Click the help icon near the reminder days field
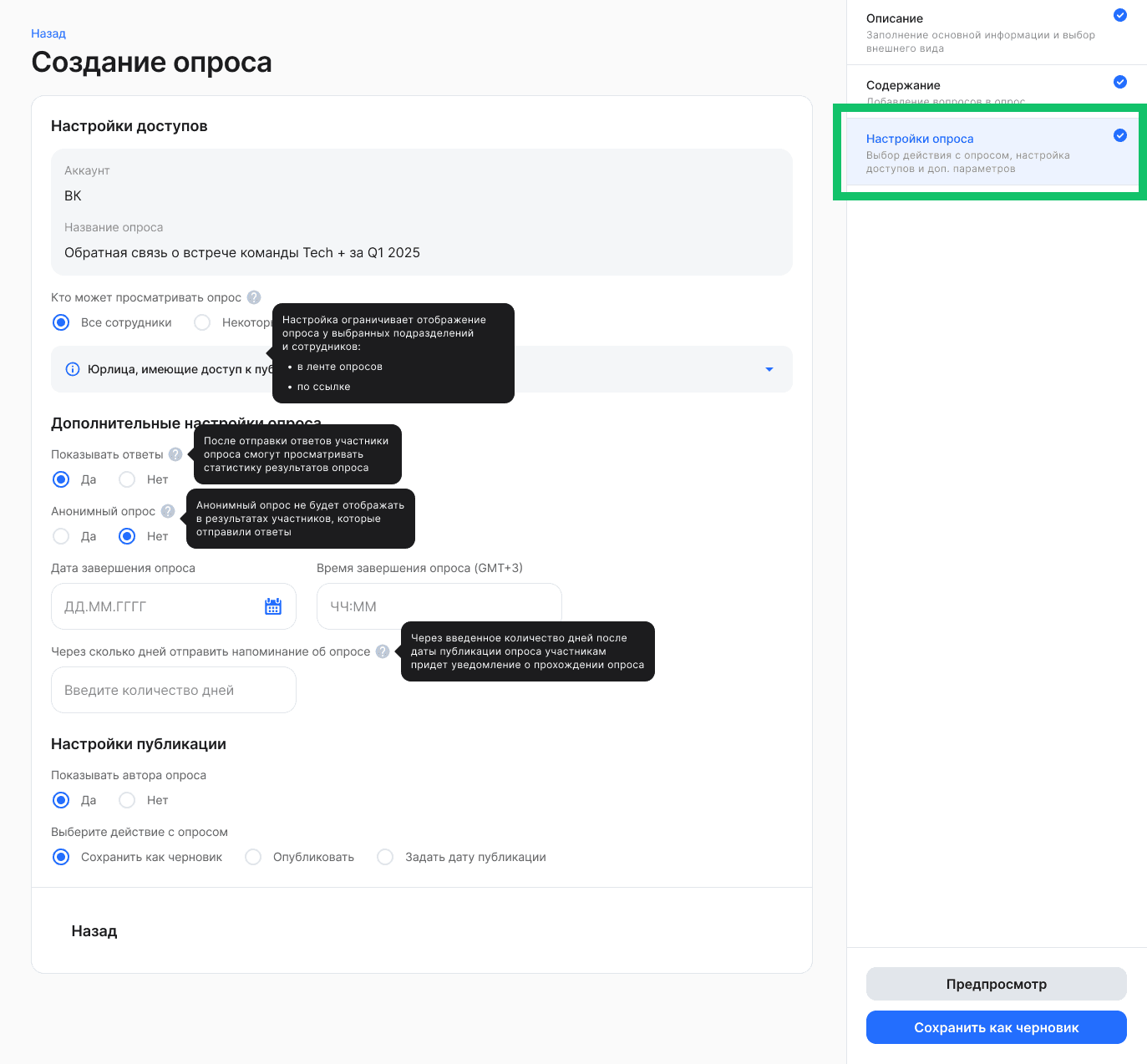Viewport: 1147px width, 1064px height. 383,651
